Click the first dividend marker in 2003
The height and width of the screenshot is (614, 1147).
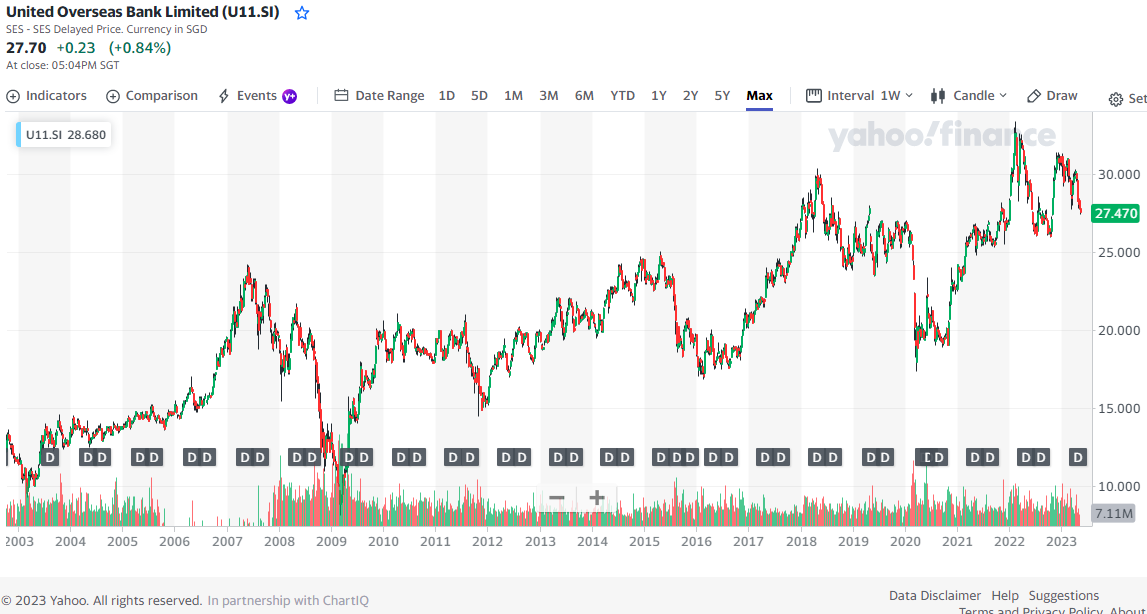tap(50, 457)
